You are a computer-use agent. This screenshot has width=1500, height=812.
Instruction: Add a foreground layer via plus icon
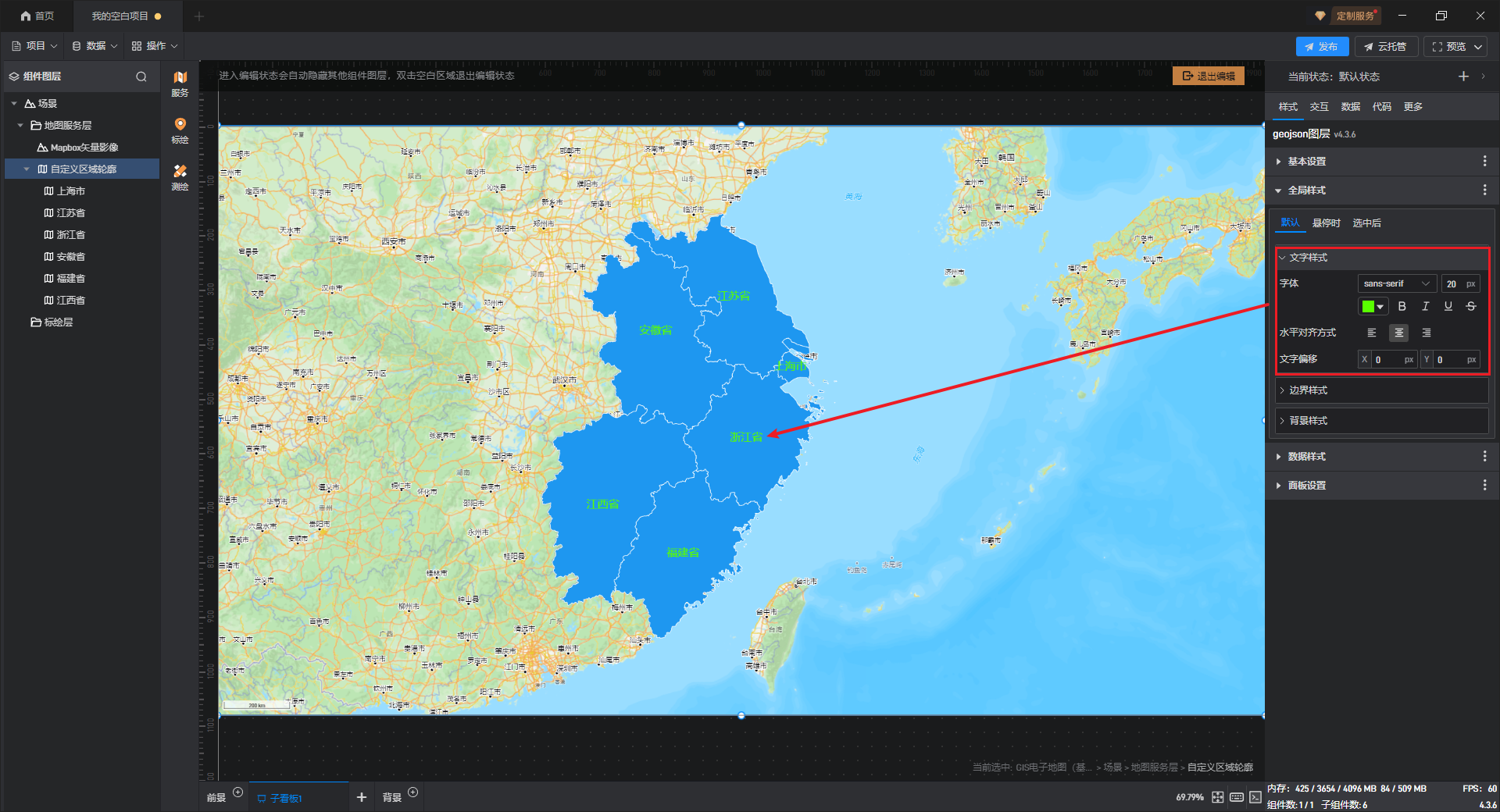[x=238, y=792]
